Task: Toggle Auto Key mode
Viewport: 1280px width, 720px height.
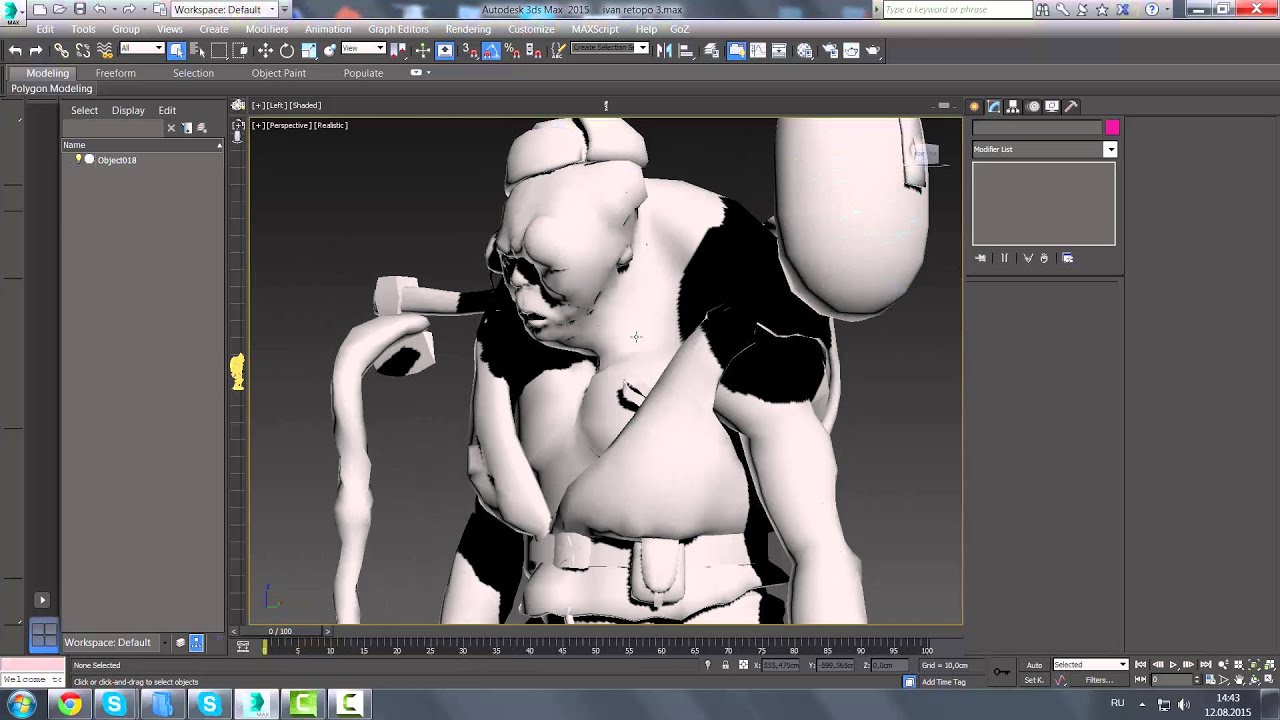Action: [1034, 665]
